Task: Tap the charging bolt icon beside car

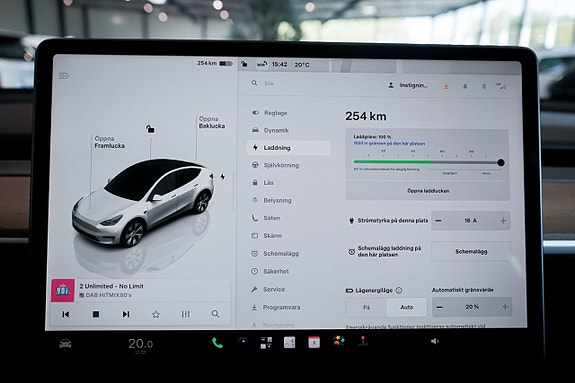Action: [223, 176]
